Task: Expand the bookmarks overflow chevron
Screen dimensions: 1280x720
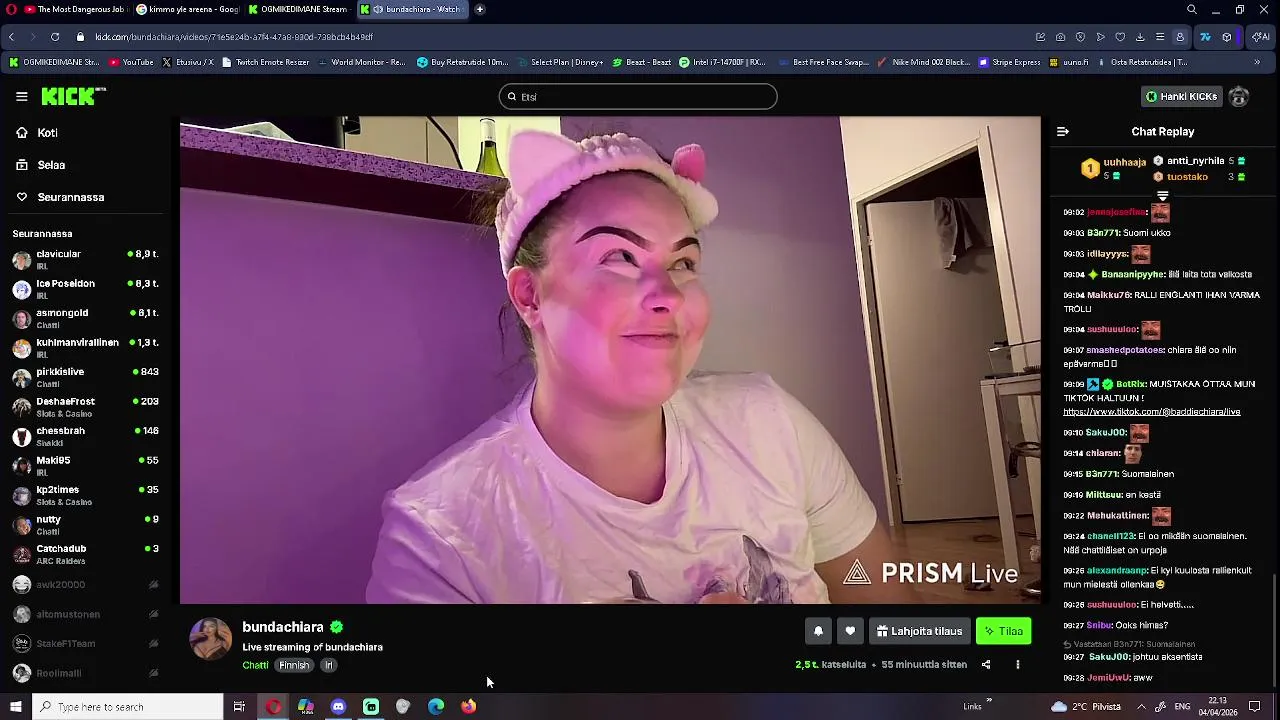Action: (x=1257, y=62)
